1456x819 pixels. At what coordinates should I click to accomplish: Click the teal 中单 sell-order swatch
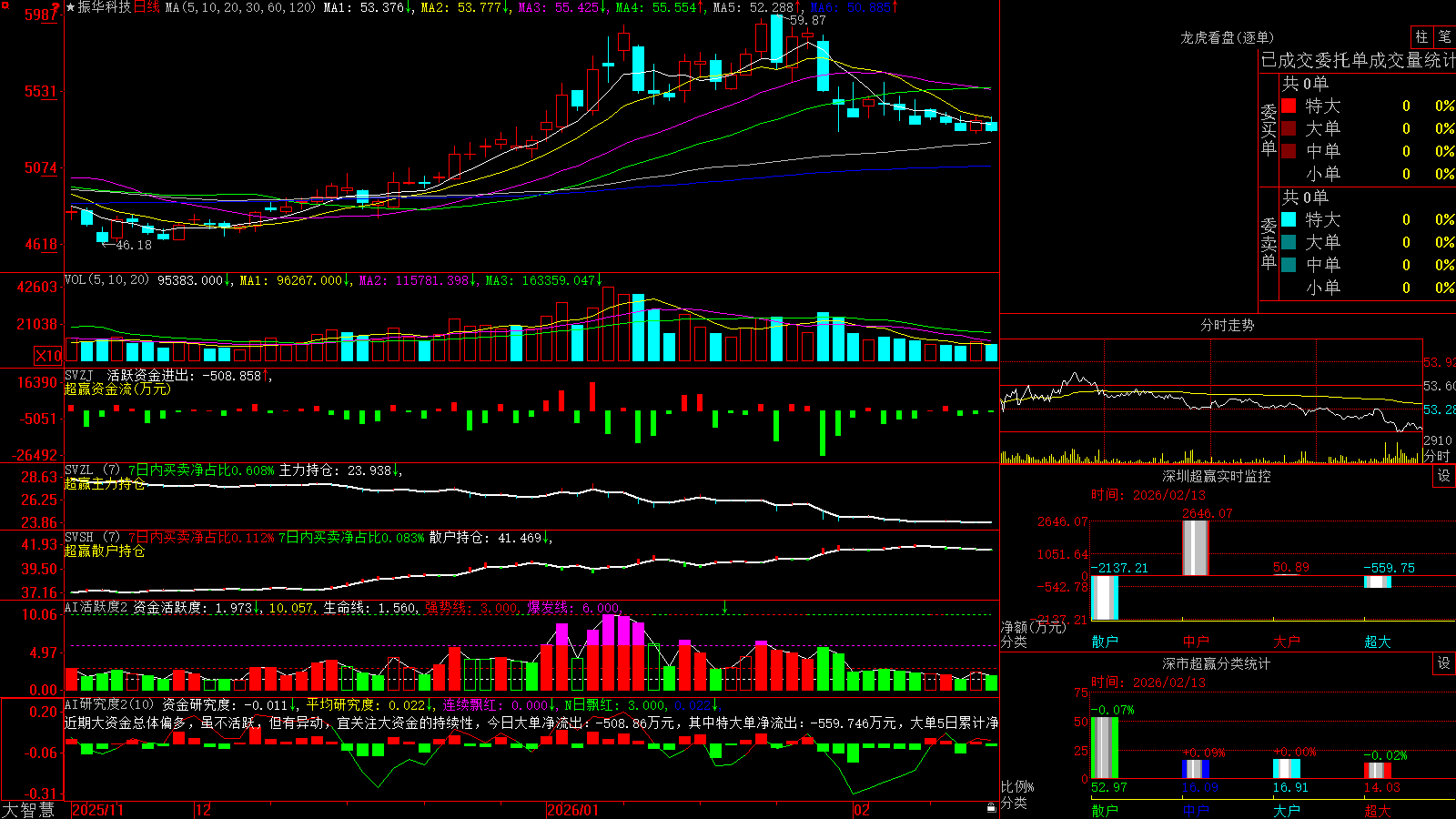click(1289, 265)
